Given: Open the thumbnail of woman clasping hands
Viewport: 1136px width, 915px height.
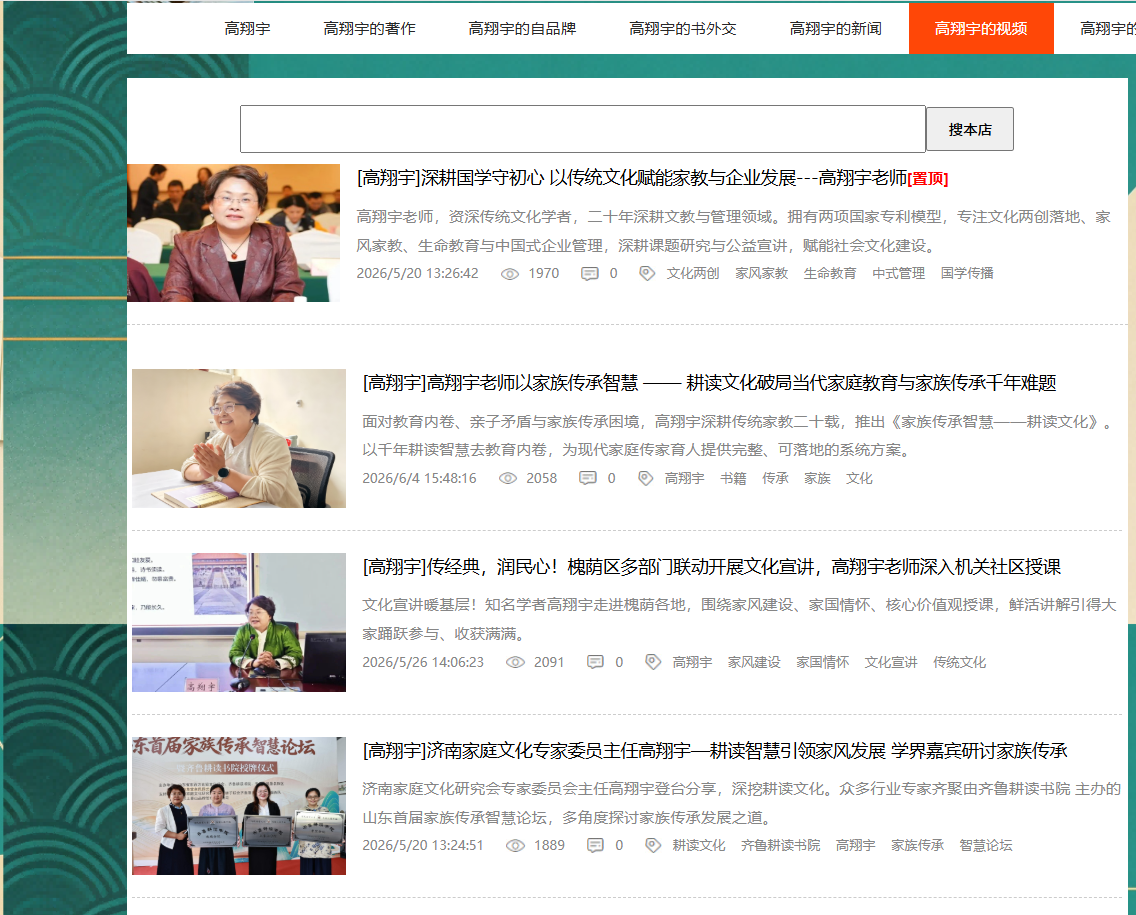Looking at the screenshot, I should [x=239, y=438].
